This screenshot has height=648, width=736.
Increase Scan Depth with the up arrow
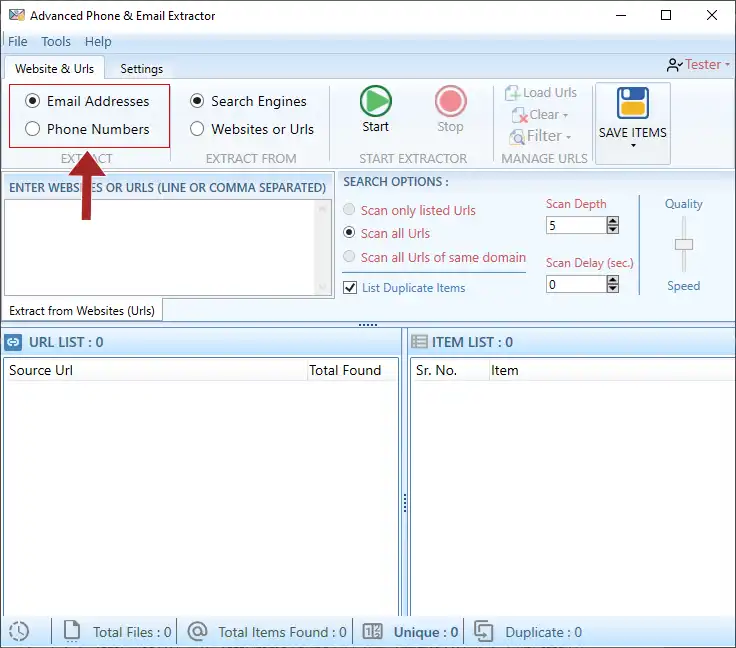[x=613, y=221]
